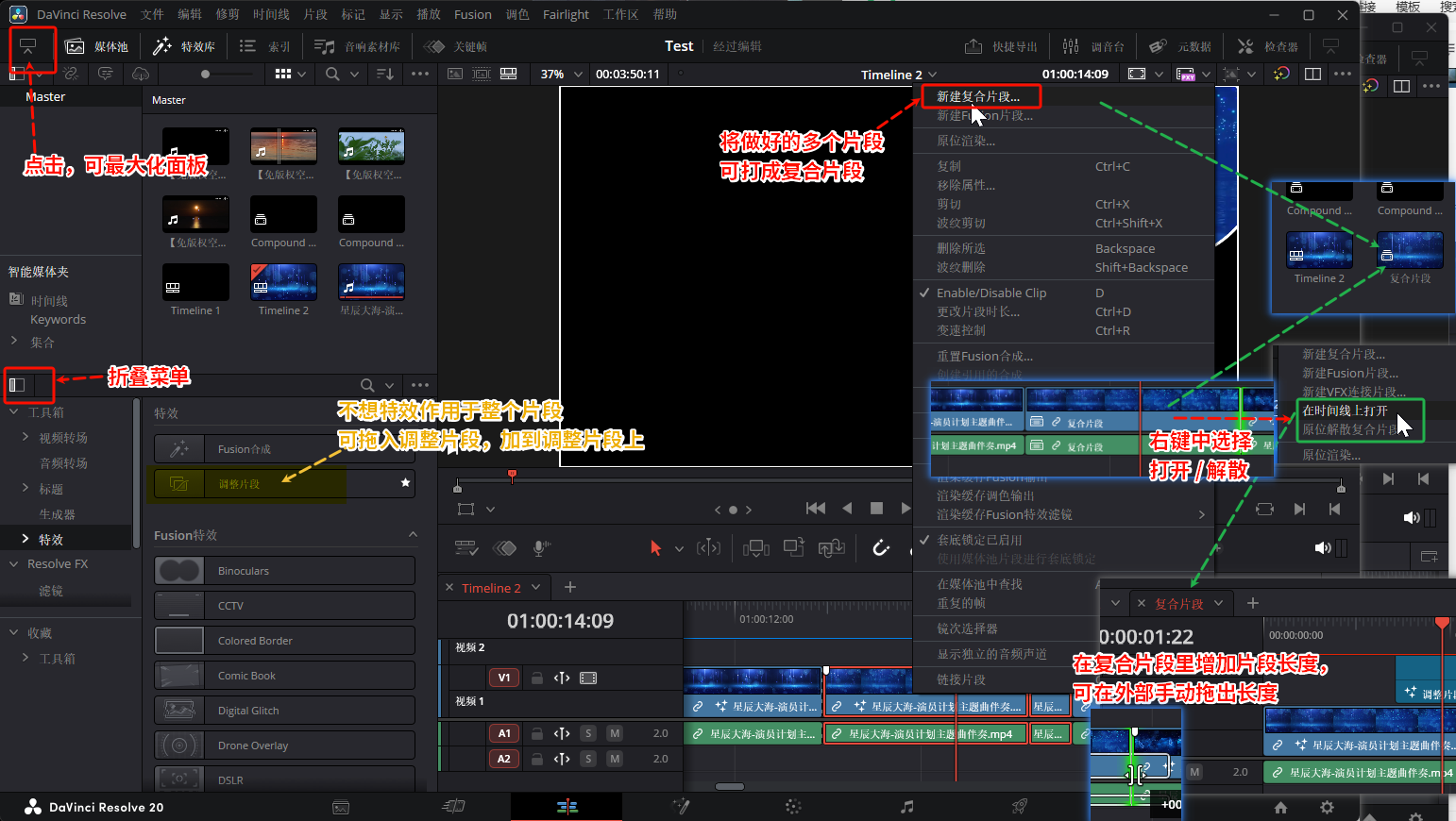
Task: Expand the 工具箱 tree node
Action: click(x=13, y=412)
